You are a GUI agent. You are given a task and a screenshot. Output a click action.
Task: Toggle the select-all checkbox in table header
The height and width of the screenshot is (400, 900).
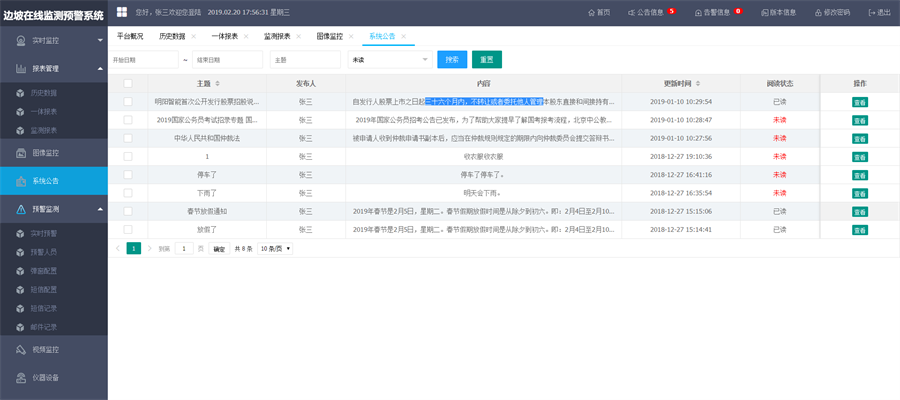(x=128, y=83)
